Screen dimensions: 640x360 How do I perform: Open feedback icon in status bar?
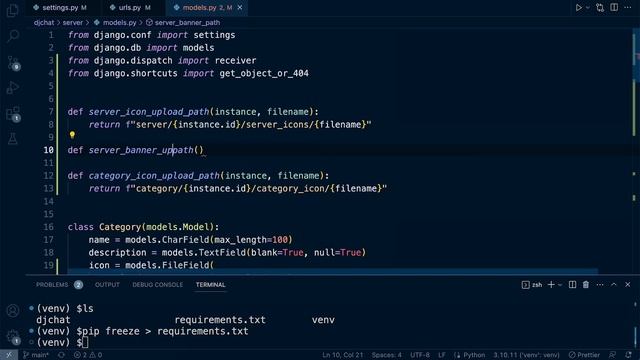coord(612,355)
